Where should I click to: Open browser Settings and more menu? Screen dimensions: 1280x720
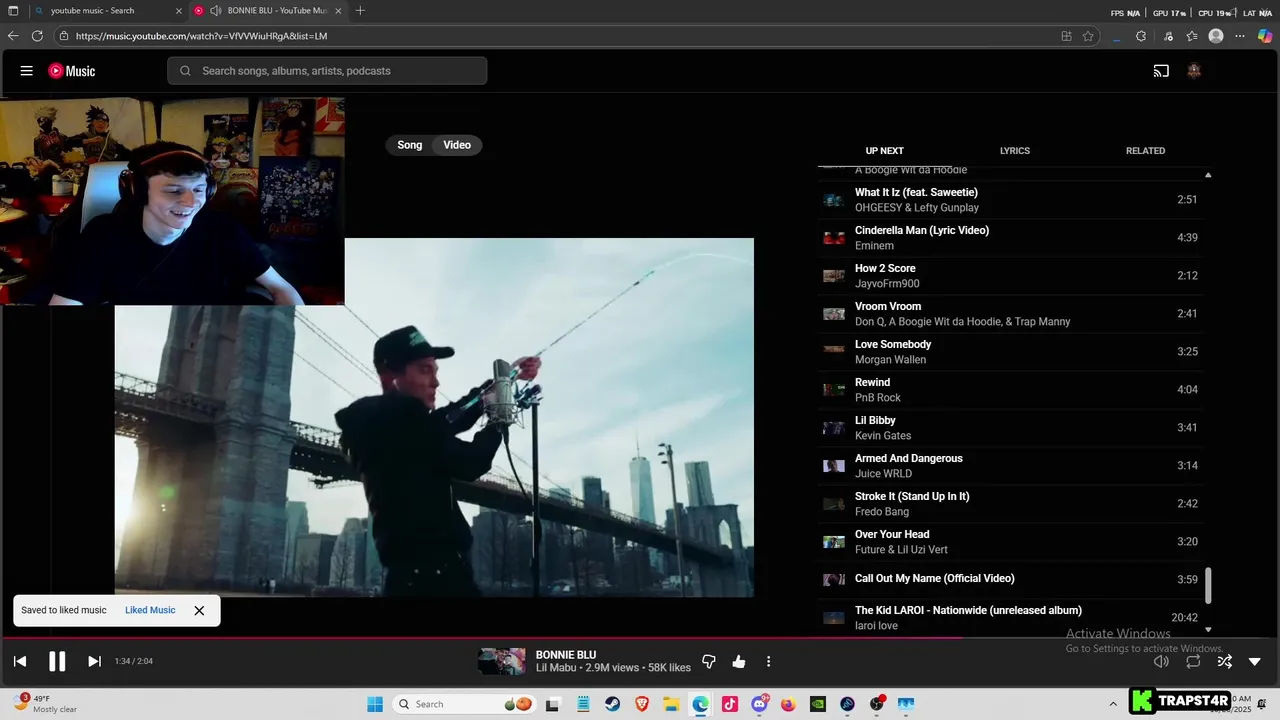[x=1240, y=36]
